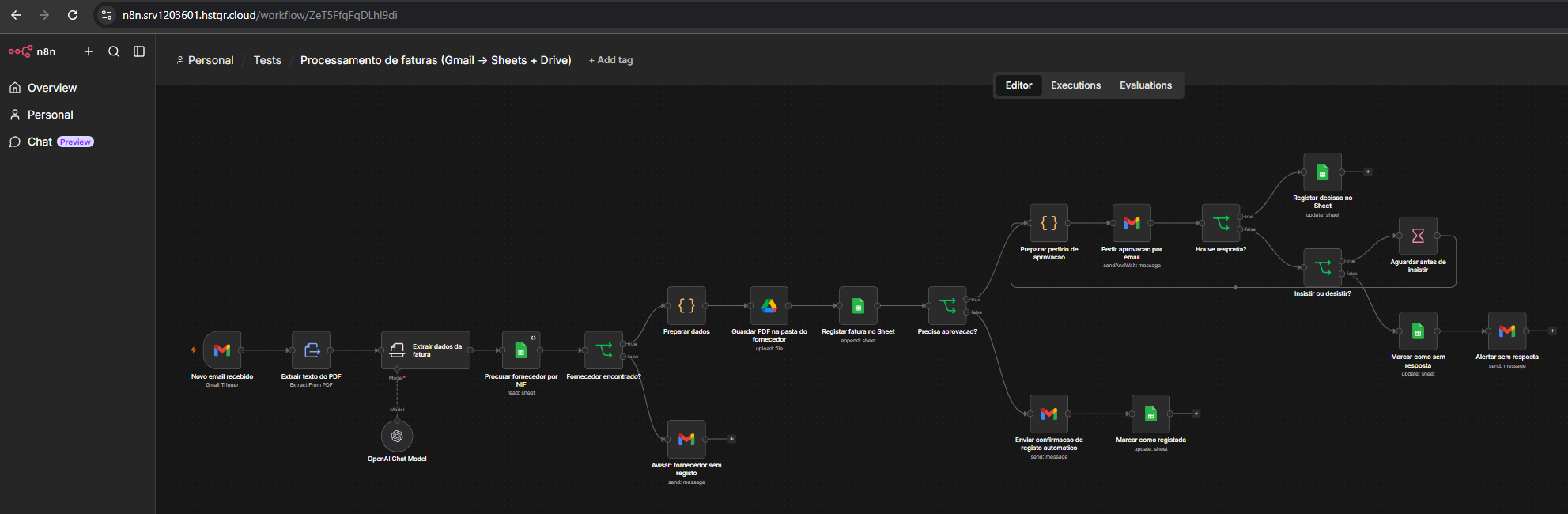Open the 'Insistir ou desistir?' If node
Screen dimensions: 1568x514
point(1323,267)
